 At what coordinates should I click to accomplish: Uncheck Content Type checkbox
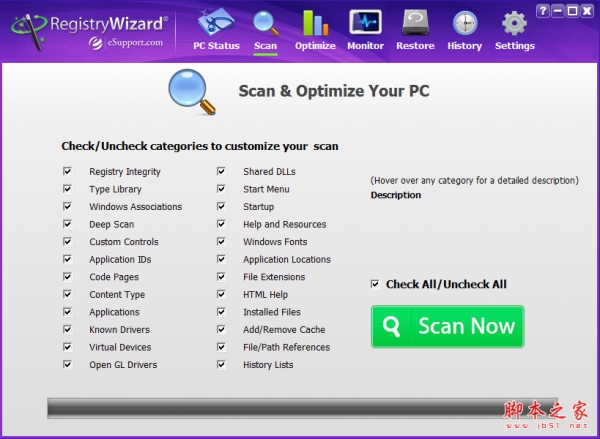(x=68, y=294)
